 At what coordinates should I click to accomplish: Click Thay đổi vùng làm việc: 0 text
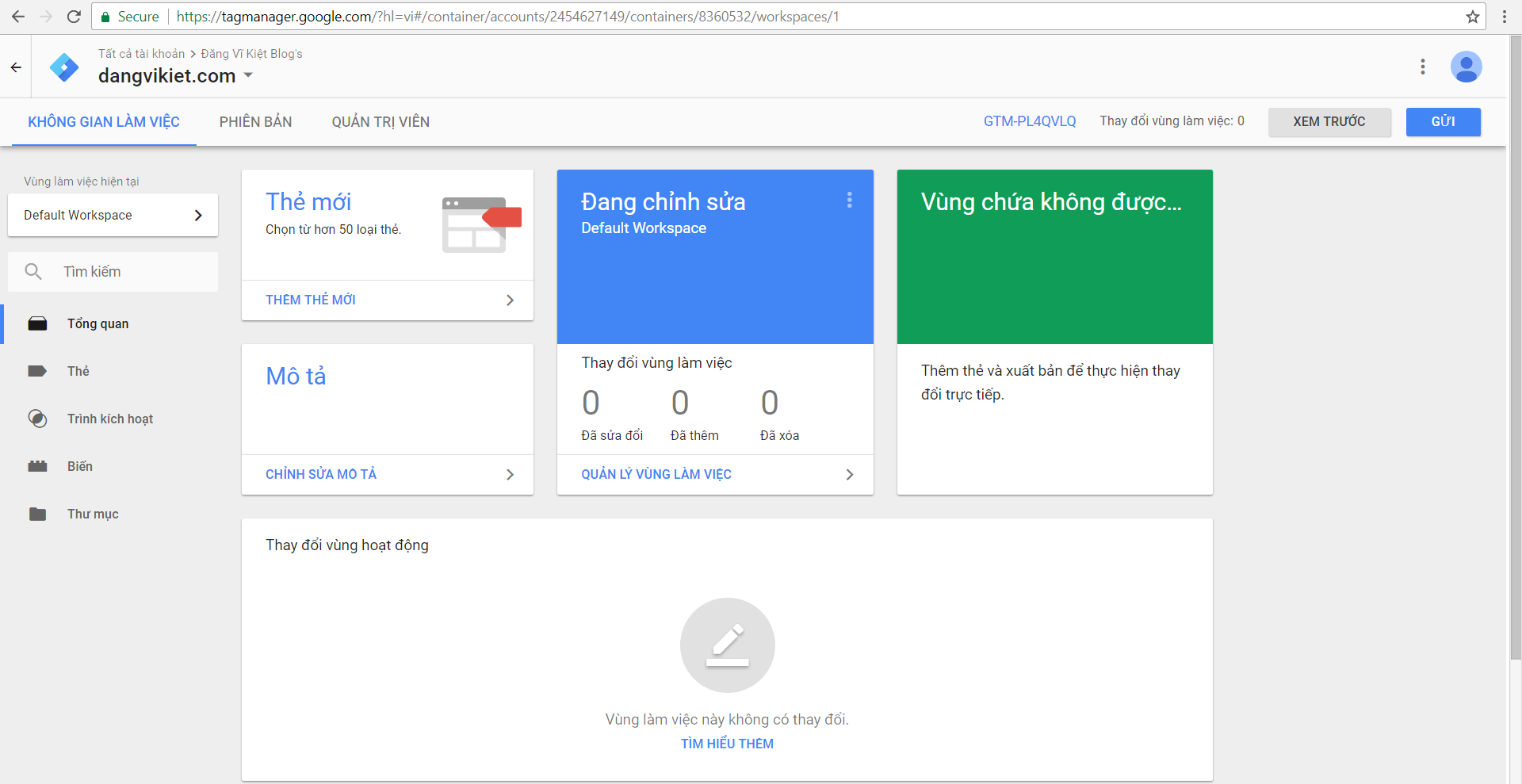point(1172,121)
